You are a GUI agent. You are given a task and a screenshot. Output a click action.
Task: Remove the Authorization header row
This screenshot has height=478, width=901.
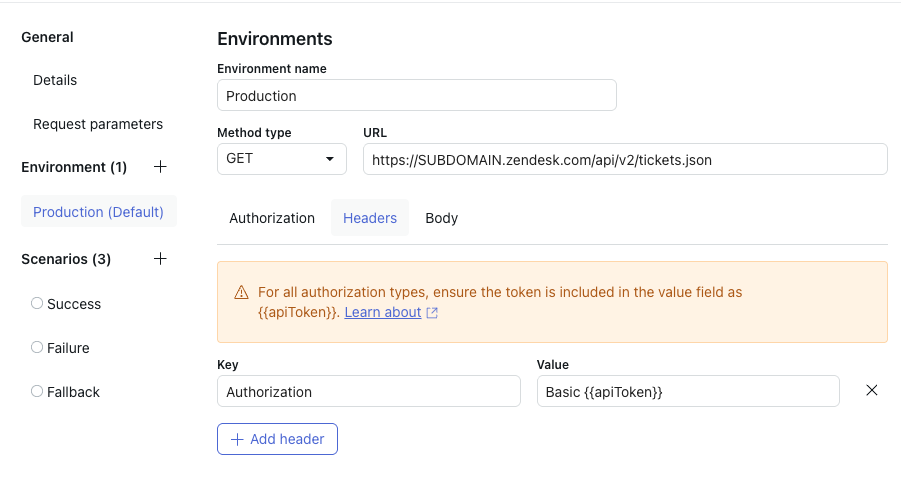(x=871, y=391)
